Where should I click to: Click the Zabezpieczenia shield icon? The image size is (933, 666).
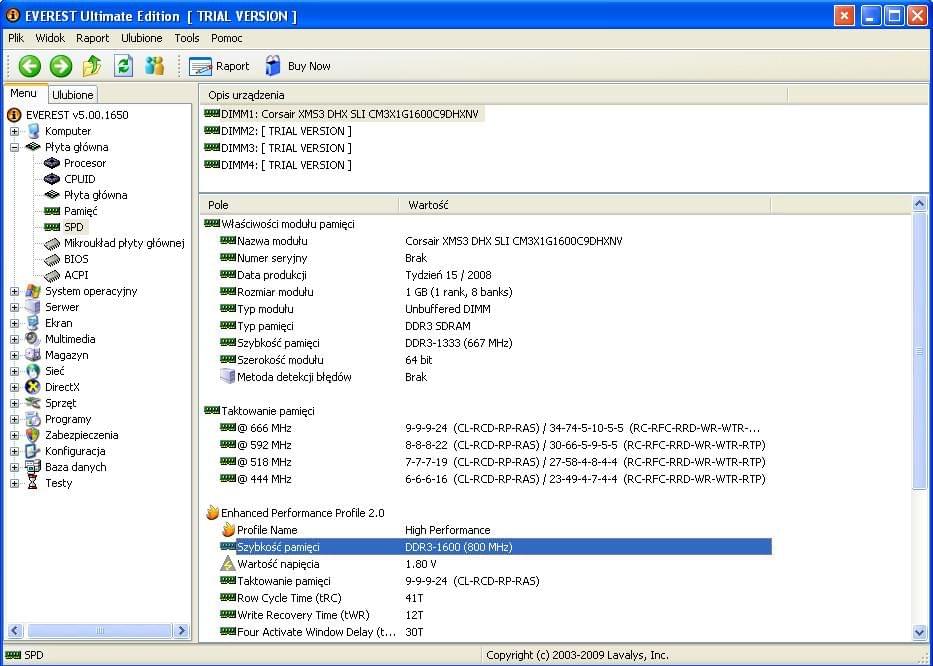(33, 435)
